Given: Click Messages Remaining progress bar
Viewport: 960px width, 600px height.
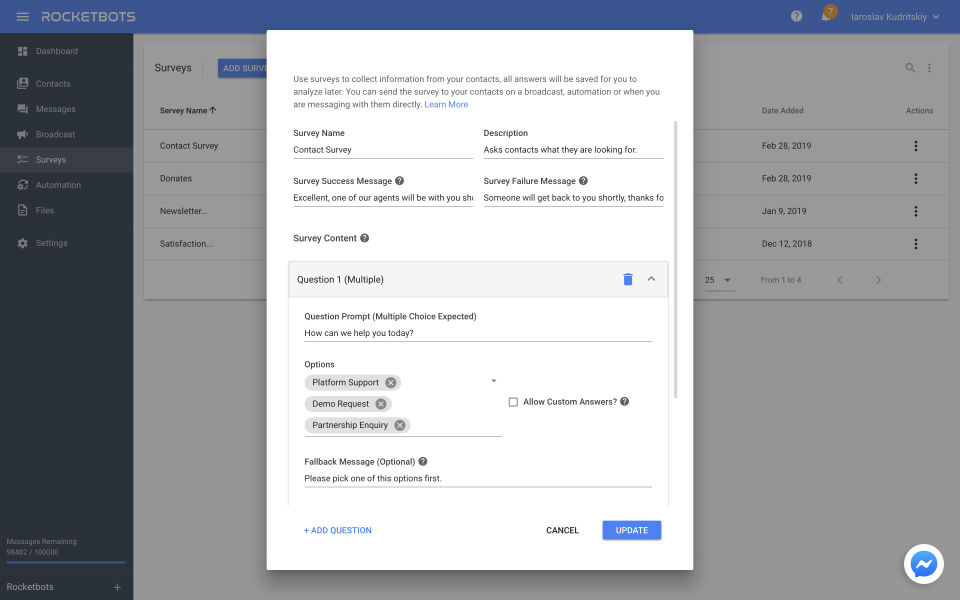Looking at the screenshot, I should coord(66,562).
